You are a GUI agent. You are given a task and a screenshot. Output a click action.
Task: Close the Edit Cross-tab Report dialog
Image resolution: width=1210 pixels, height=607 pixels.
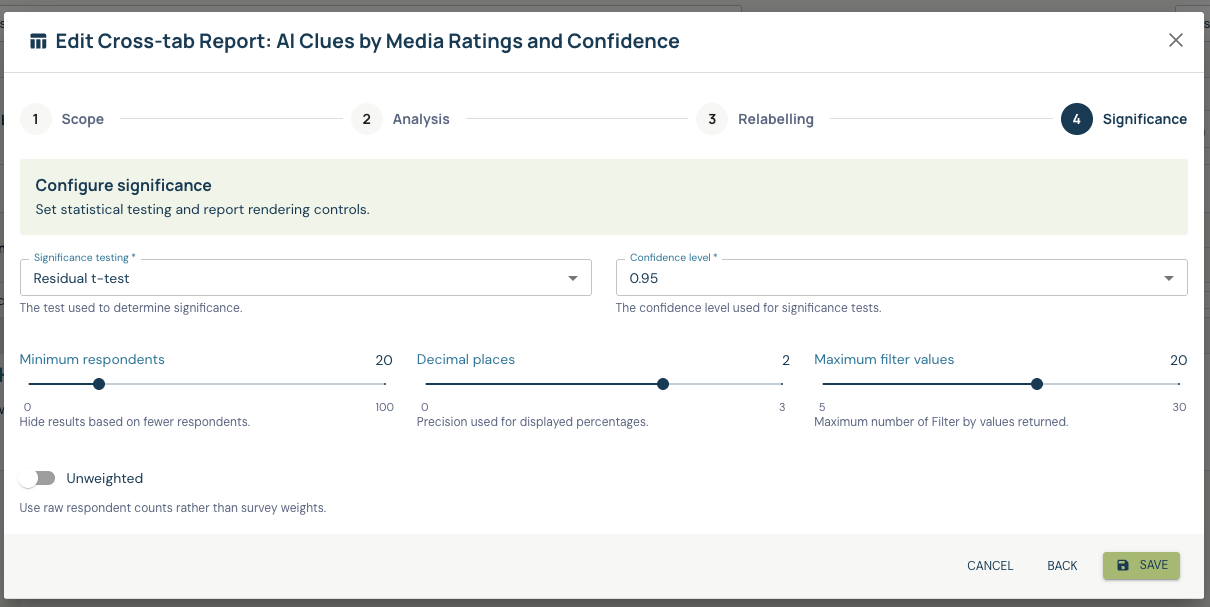click(x=1176, y=40)
